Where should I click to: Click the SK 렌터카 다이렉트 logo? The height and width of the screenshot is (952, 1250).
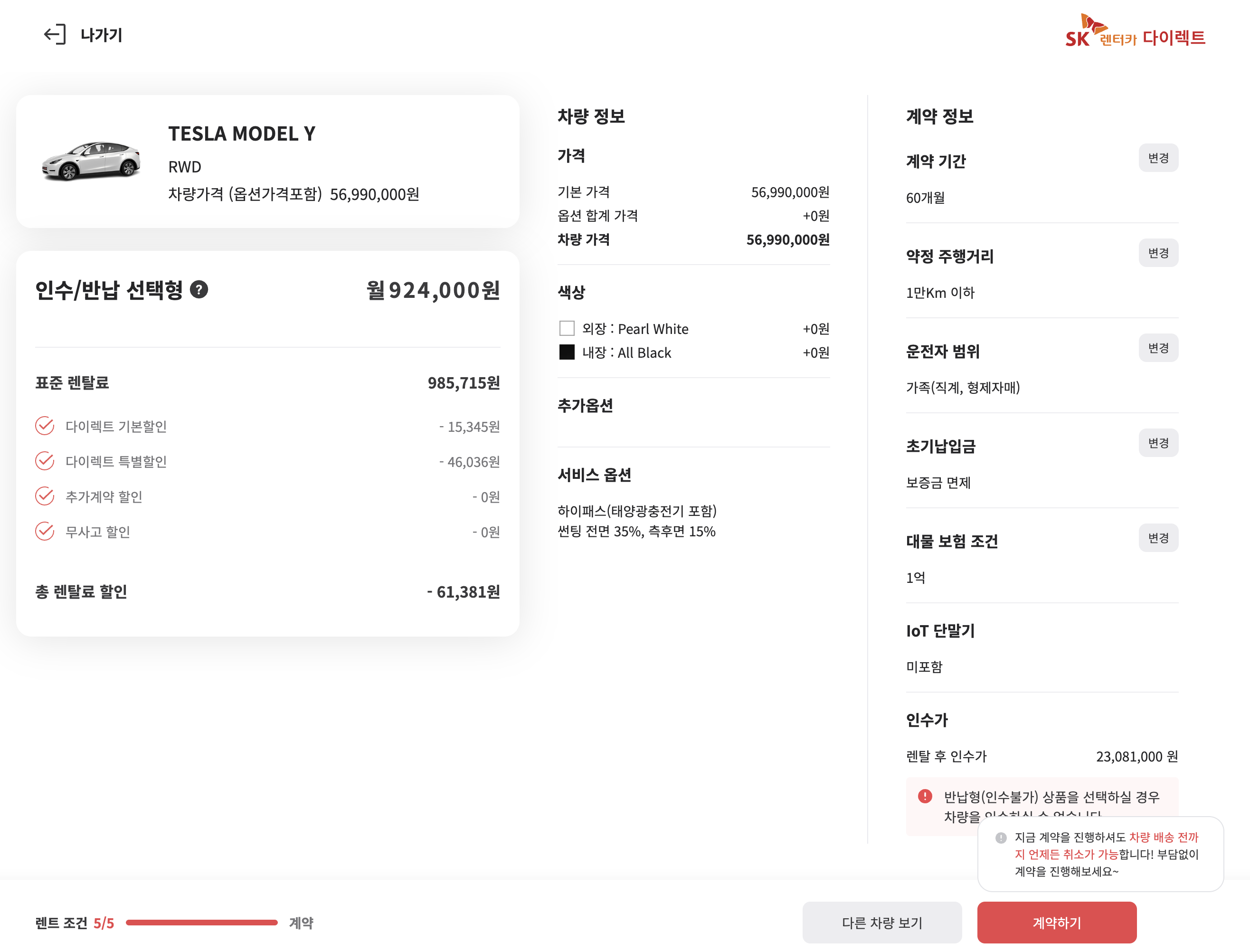(1135, 32)
